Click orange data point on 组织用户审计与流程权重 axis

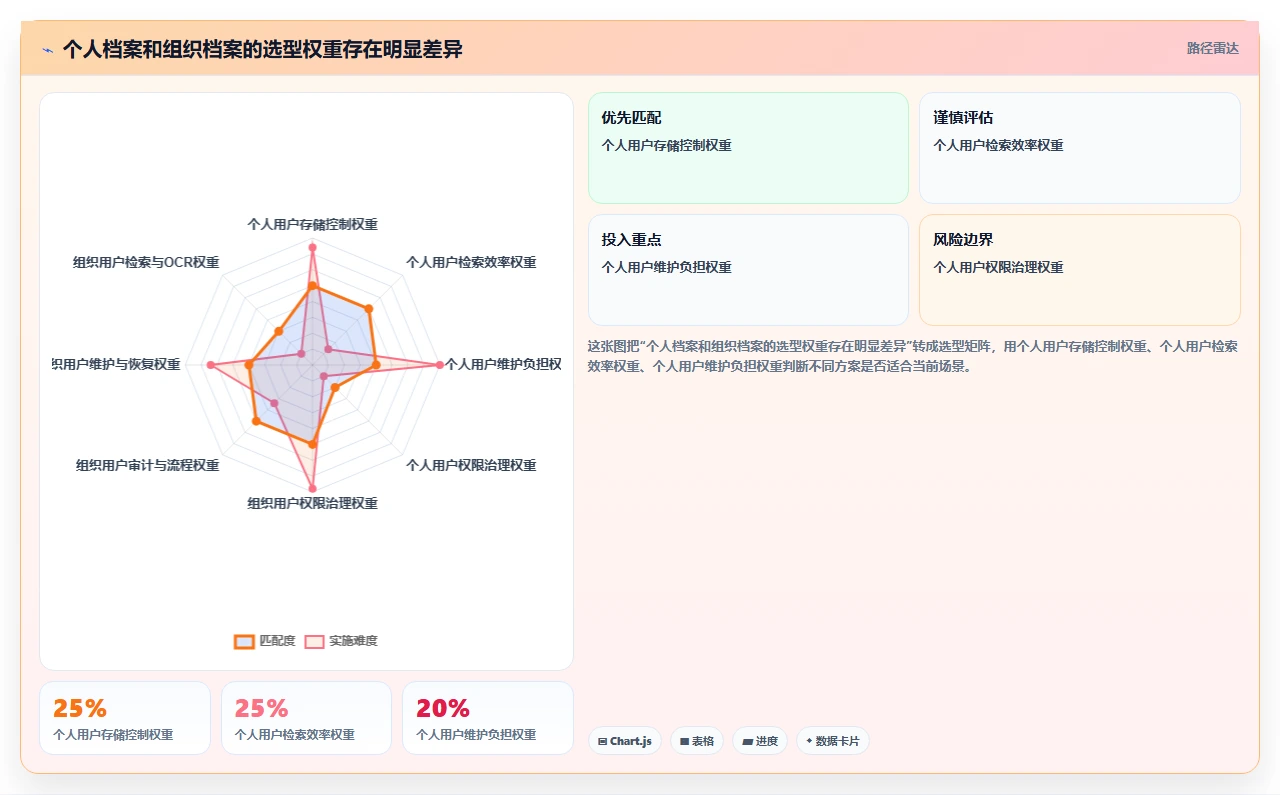coord(256,422)
